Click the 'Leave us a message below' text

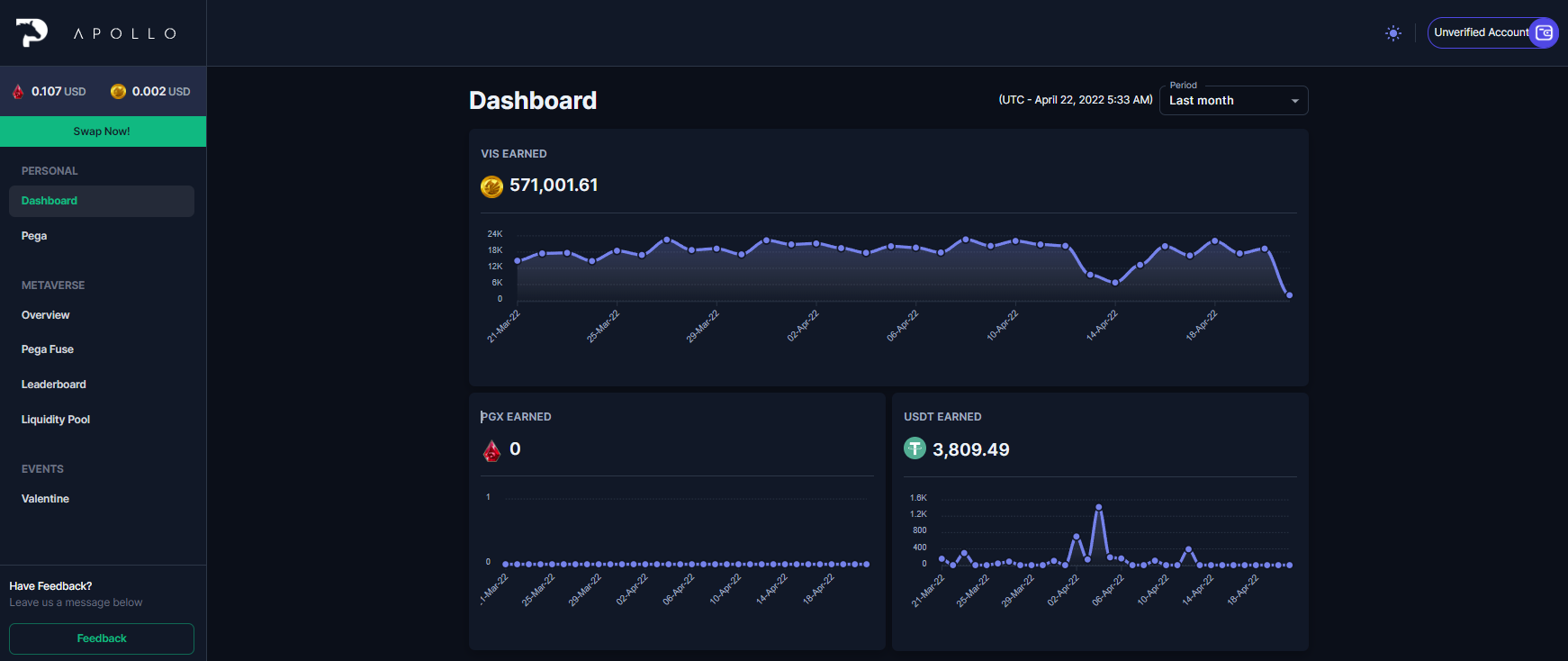tap(76, 602)
